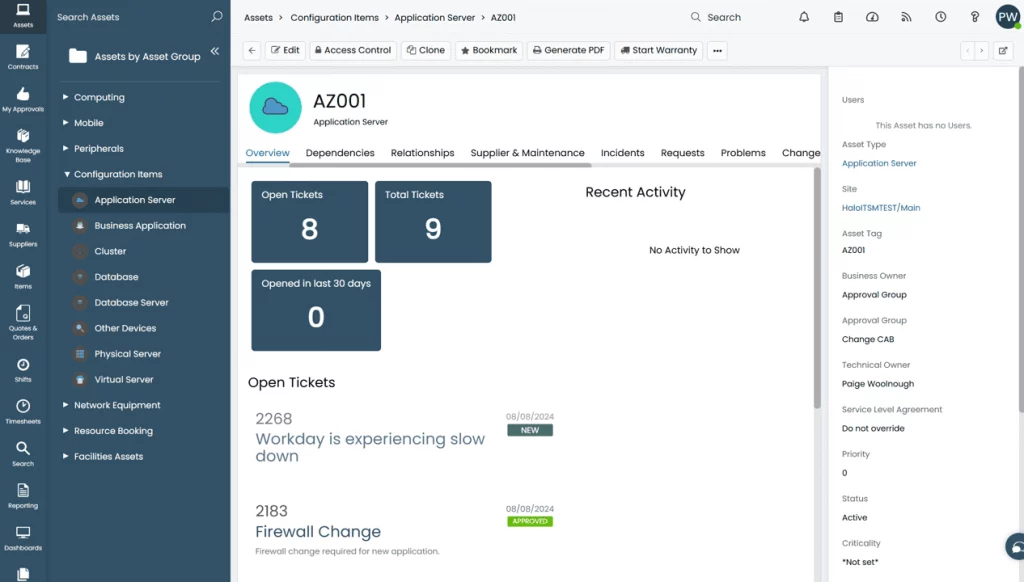Screen dimensions: 1024x582
Task: Open the PW user avatar menu
Action: point(1007,17)
